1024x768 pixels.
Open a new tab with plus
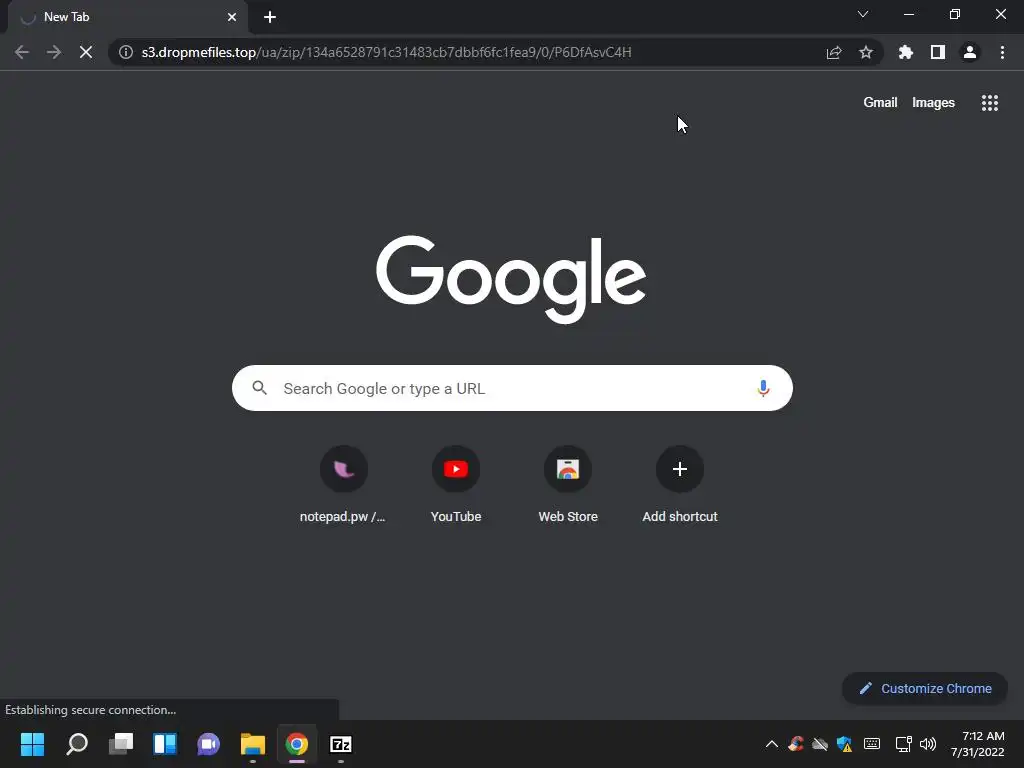tap(270, 17)
